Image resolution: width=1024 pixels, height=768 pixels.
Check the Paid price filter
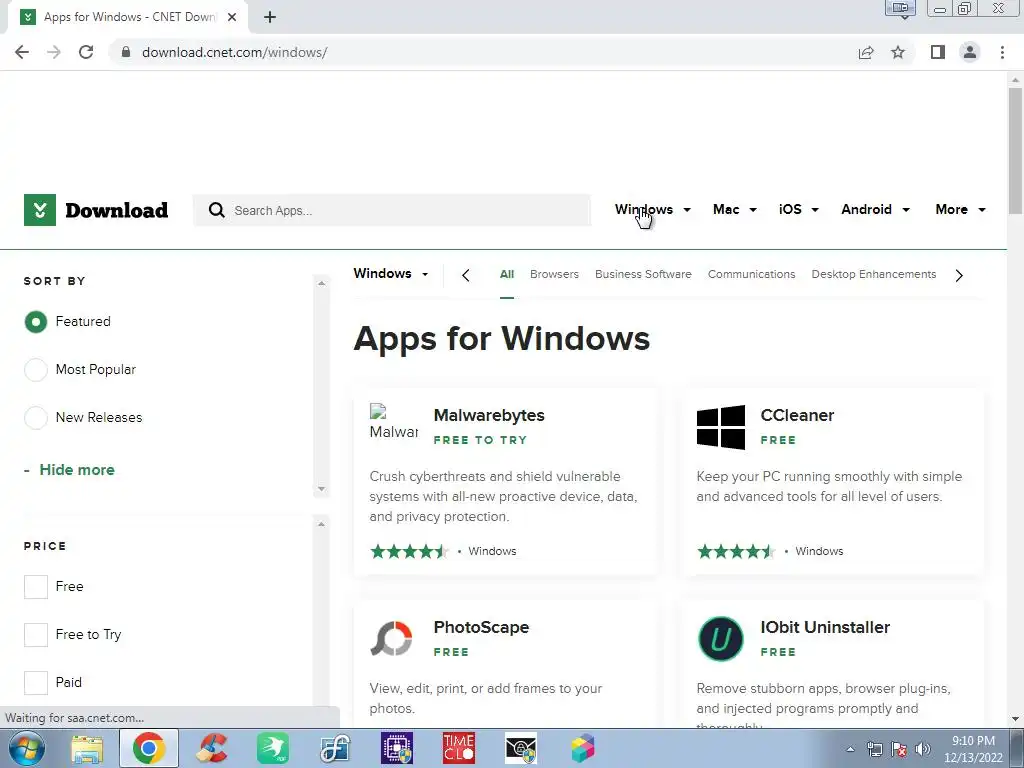(36, 682)
